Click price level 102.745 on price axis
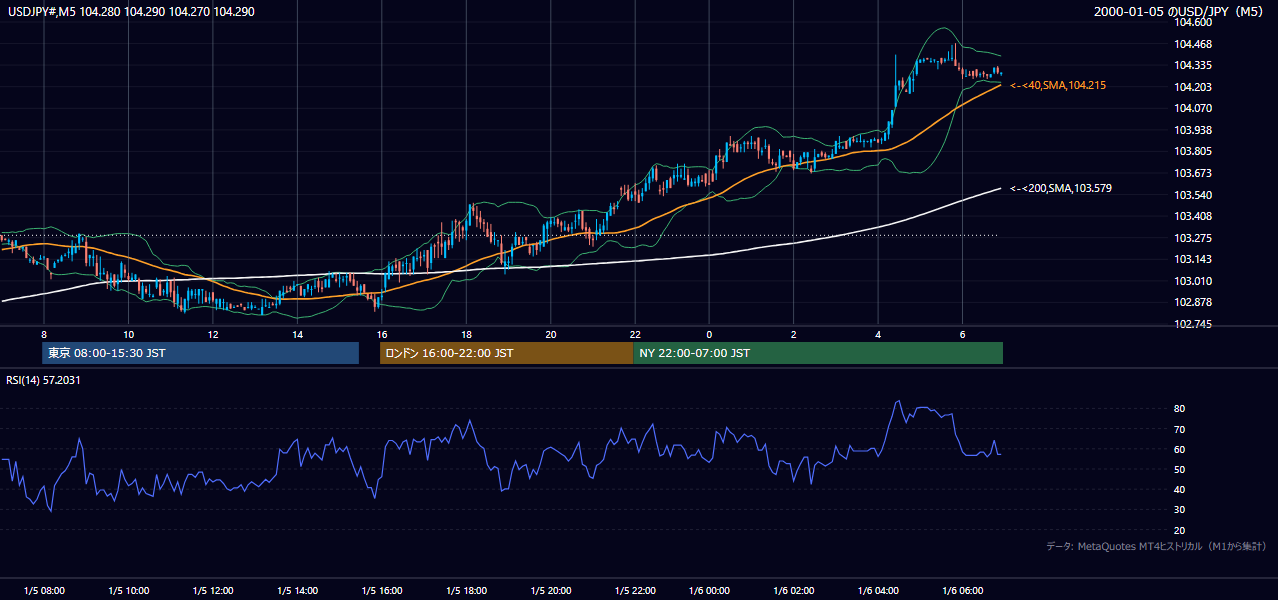 pos(1195,324)
